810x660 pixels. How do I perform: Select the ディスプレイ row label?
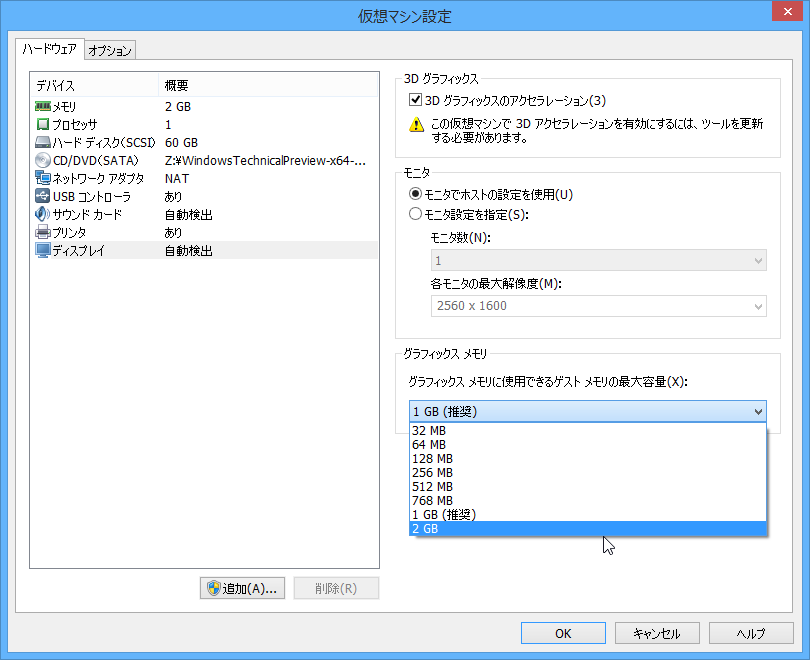click(x=79, y=250)
